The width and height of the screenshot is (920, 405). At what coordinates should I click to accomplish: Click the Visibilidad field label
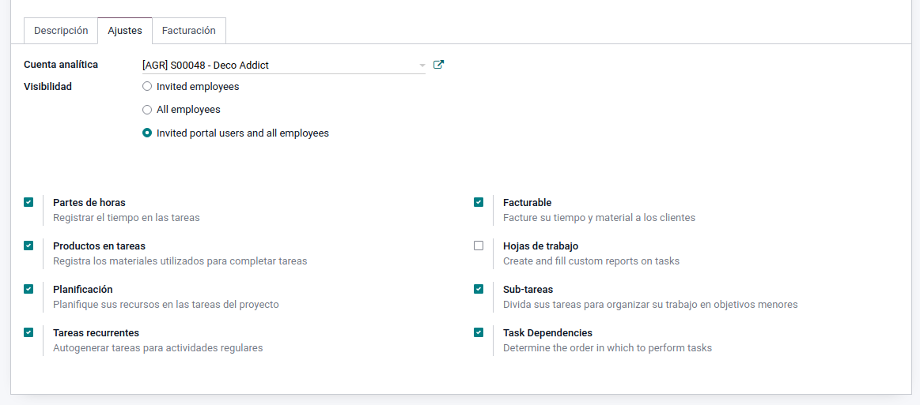(x=48, y=87)
